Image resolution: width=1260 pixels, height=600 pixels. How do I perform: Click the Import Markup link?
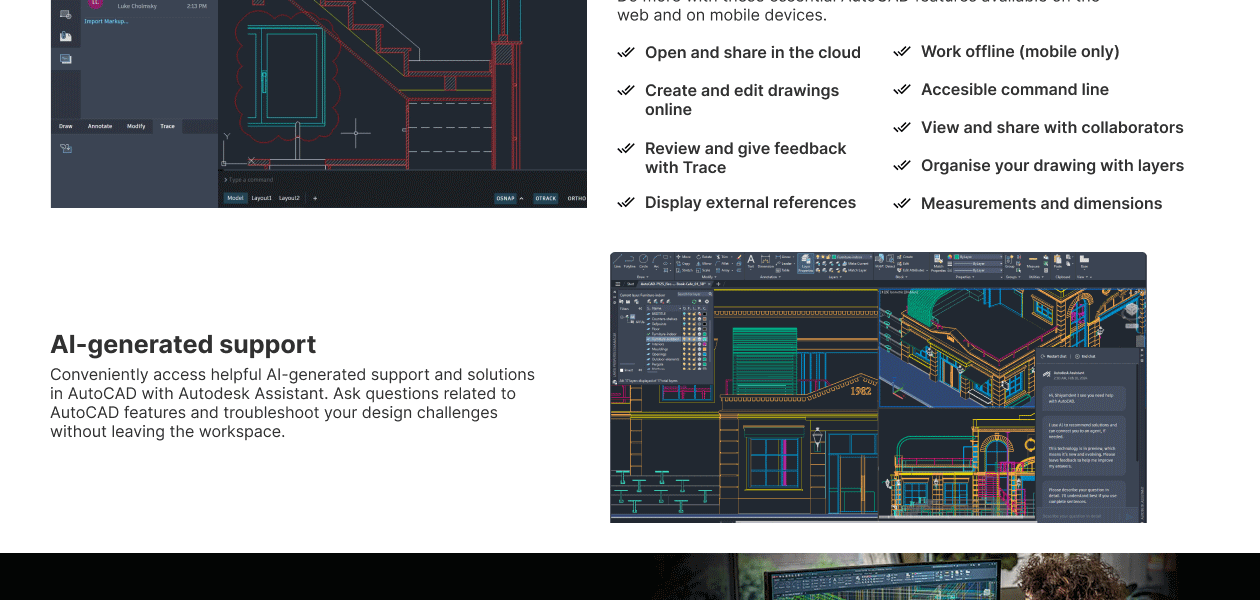(x=107, y=20)
